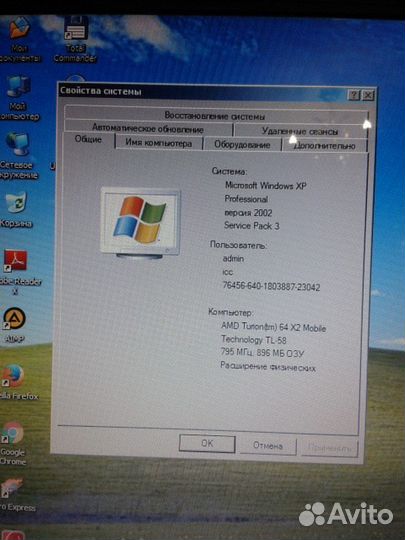Viewport: 405px width, 540px height.
Task: Click the 'Technology TL-58' line
Action: (254, 340)
